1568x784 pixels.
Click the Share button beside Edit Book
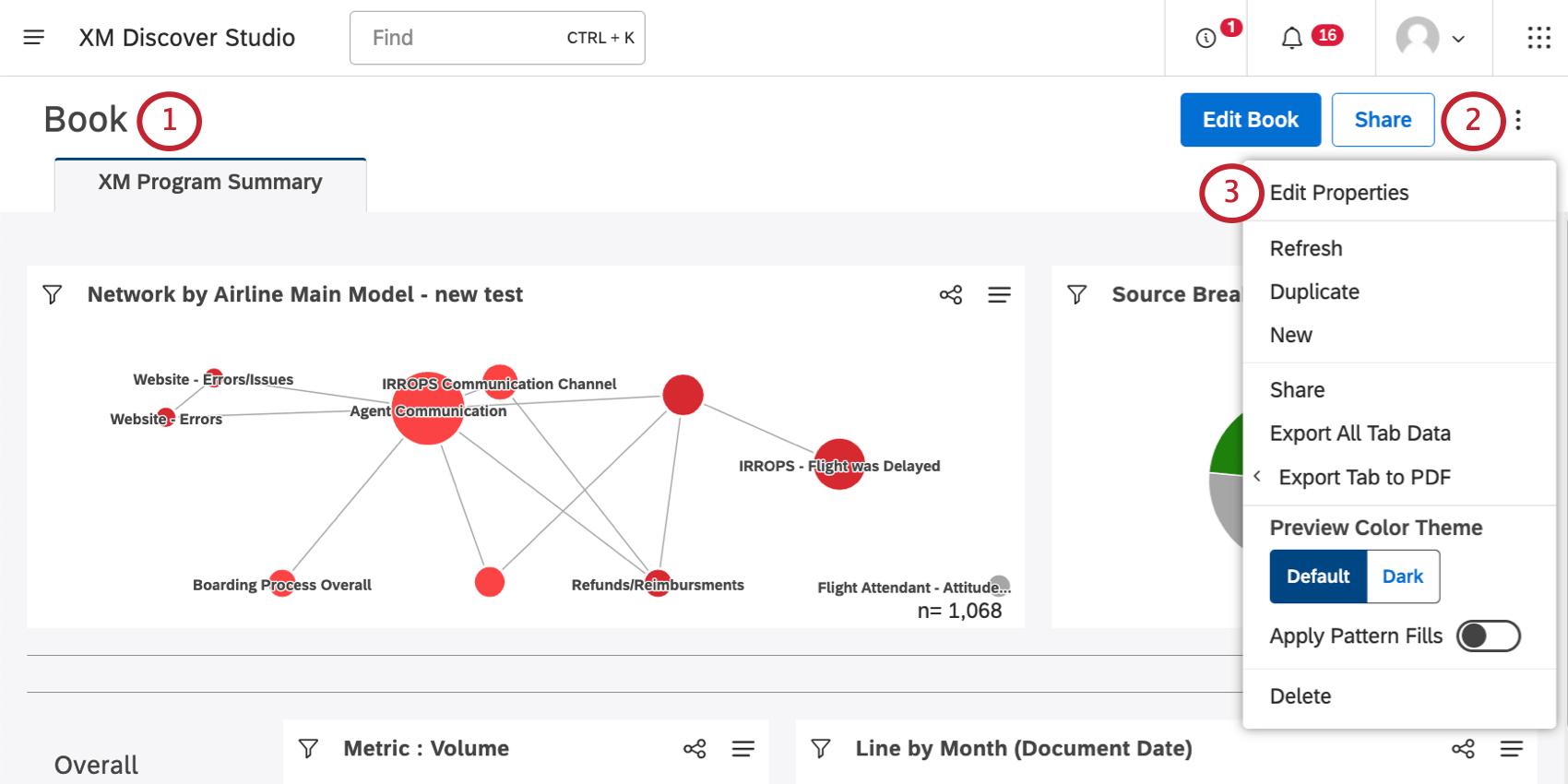(x=1383, y=120)
